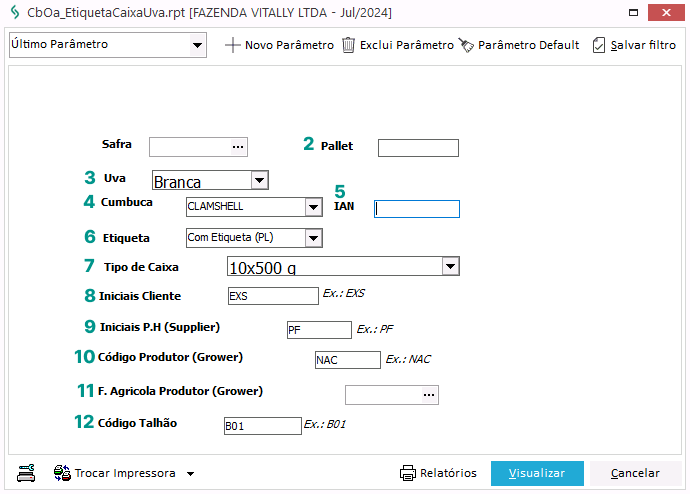Open the Trocar Impressora arrow menu
Screen dimensions: 690x494
(190, 474)
